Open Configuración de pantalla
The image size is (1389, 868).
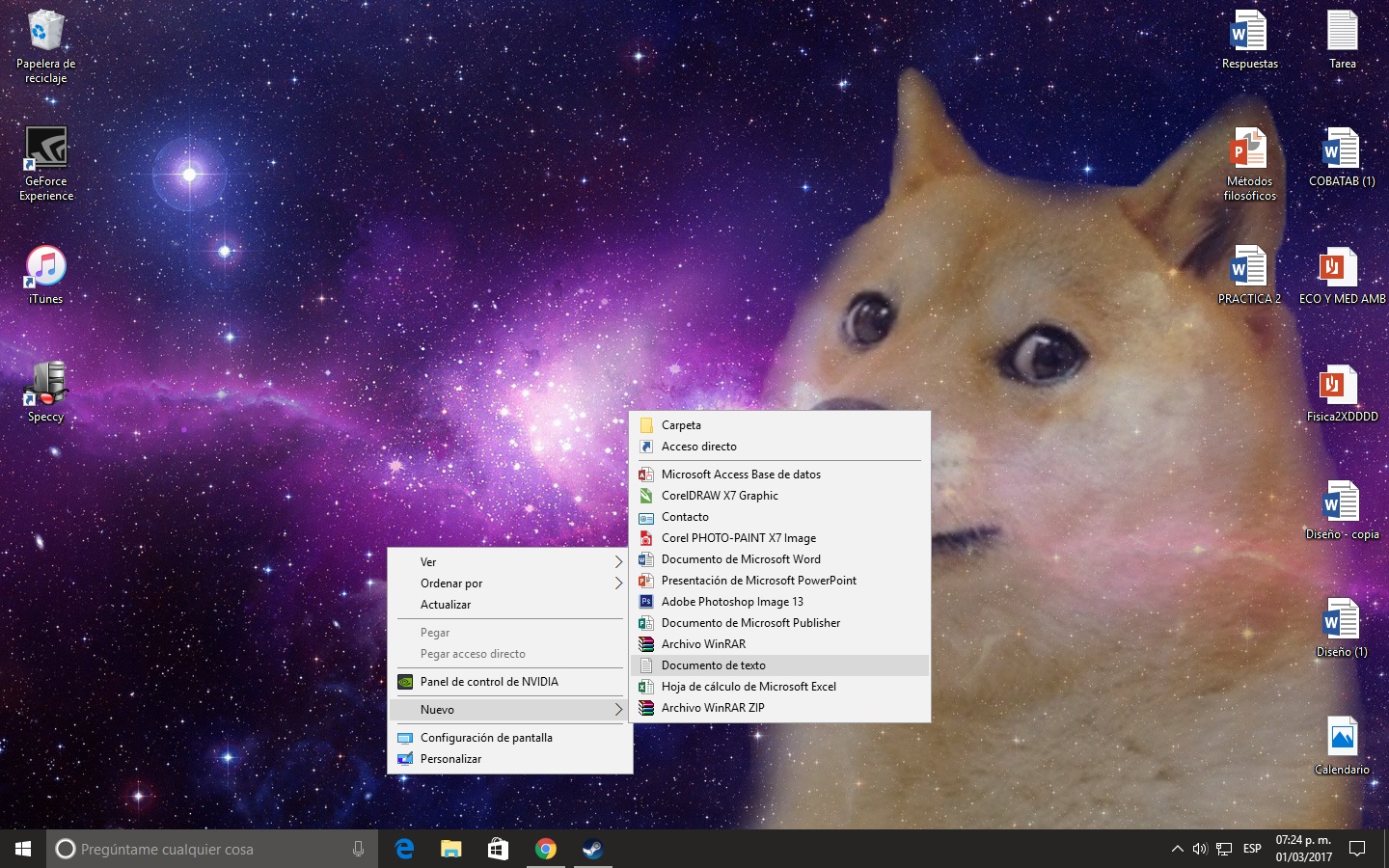coord(509,738)
